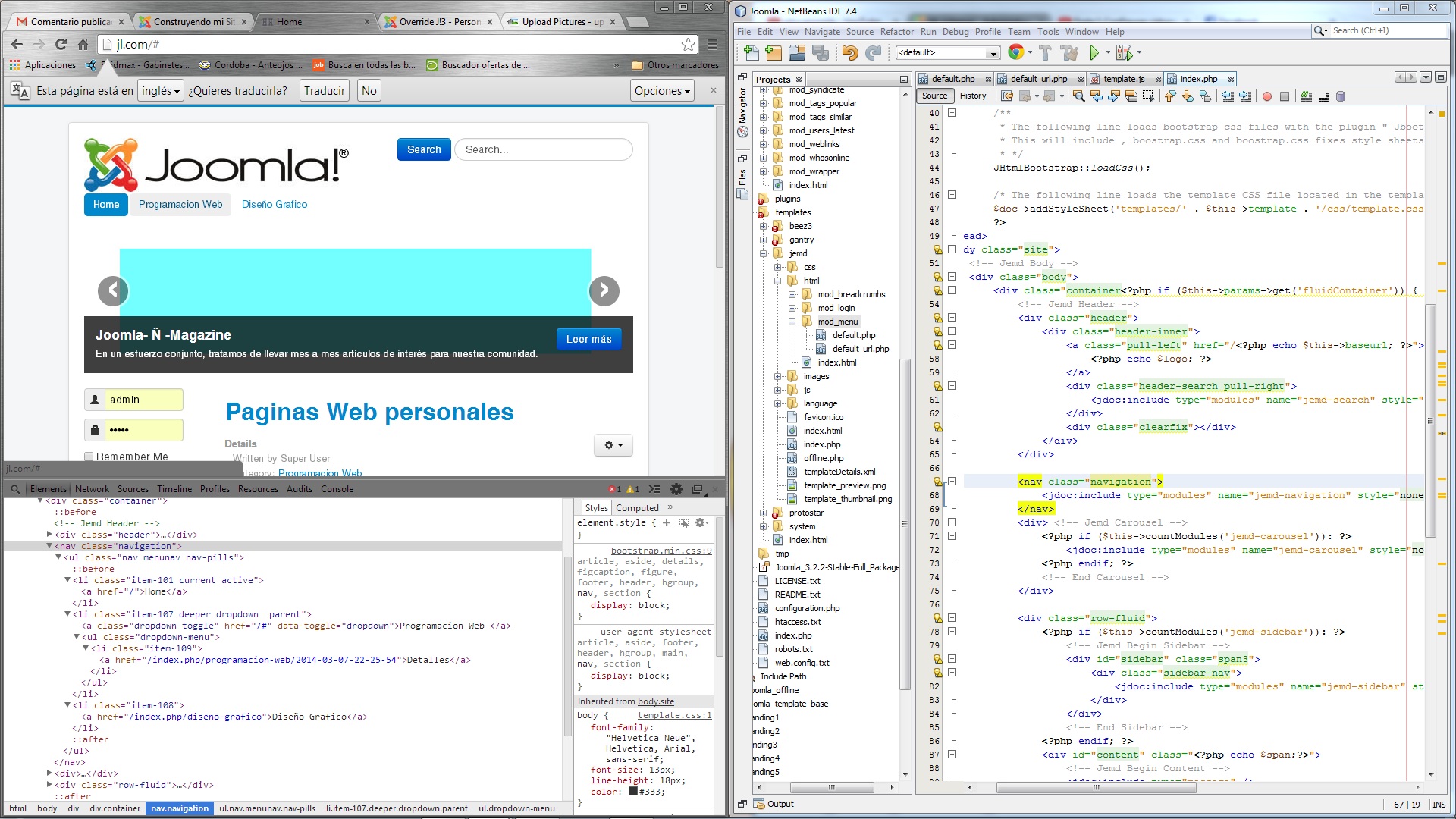Click the Clean and Build icon
This screenshot has width=1456, height=819.
point(1069,52)
